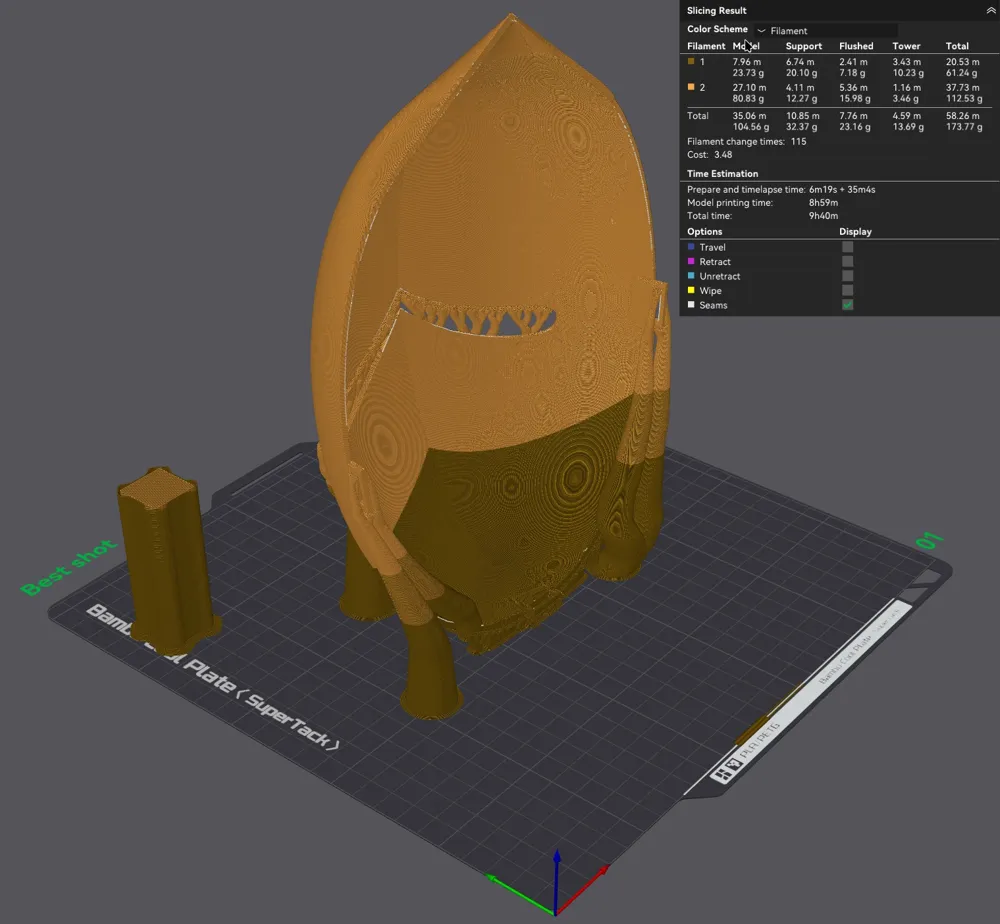Enable the Unretract display checkbox

click(x=848, y=276)
